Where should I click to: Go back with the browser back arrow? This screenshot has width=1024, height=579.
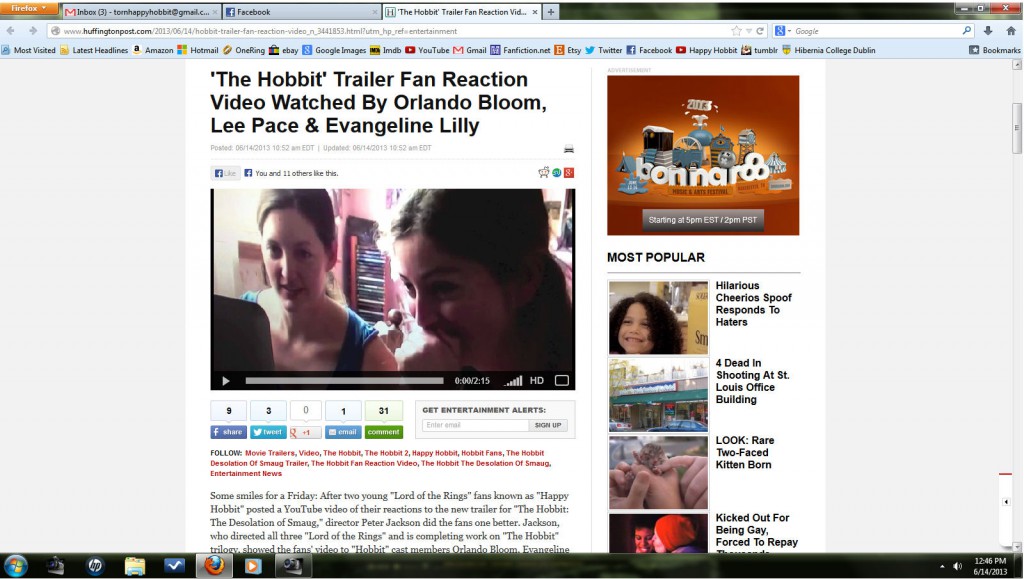click(x=10, y=31)
